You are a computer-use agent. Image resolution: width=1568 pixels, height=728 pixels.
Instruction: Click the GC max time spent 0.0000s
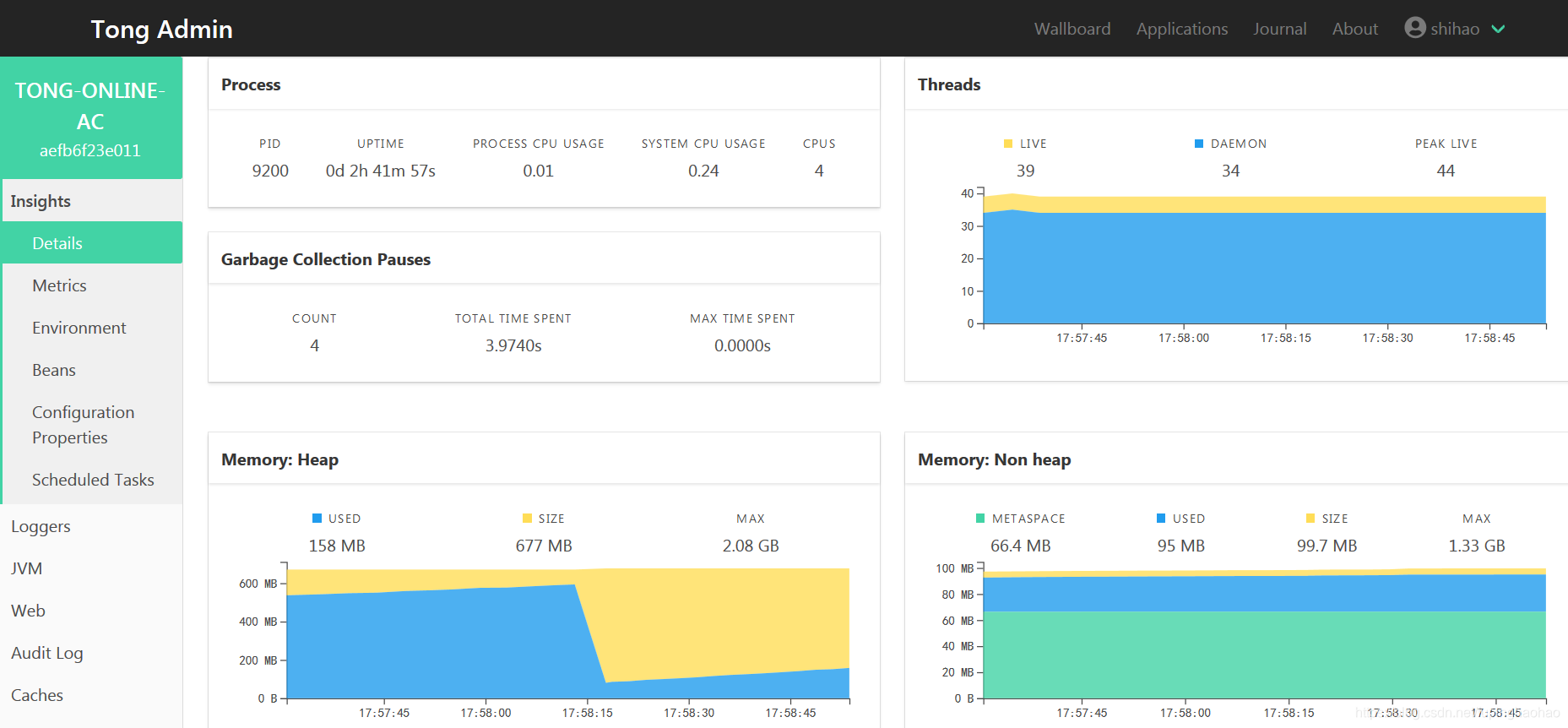(742, 345)
